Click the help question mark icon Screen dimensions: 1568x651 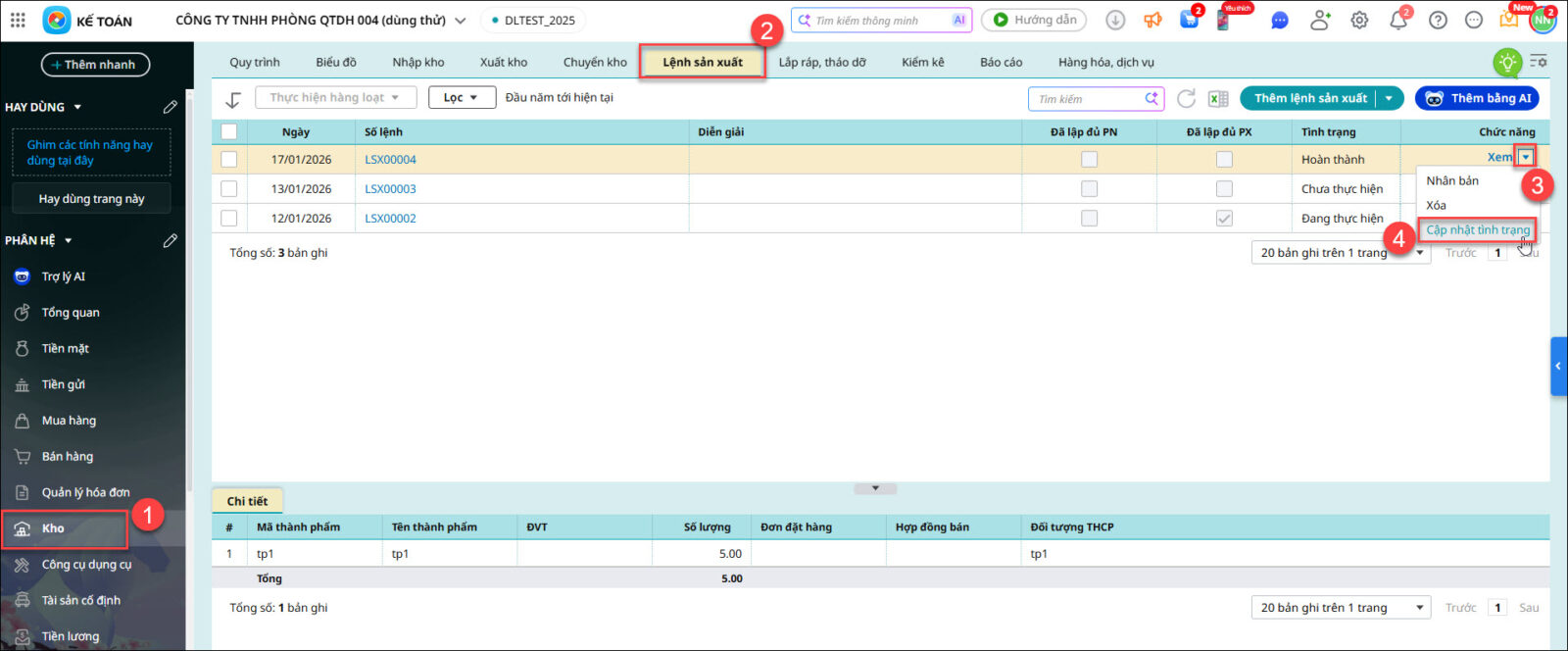pos(1438,20)
